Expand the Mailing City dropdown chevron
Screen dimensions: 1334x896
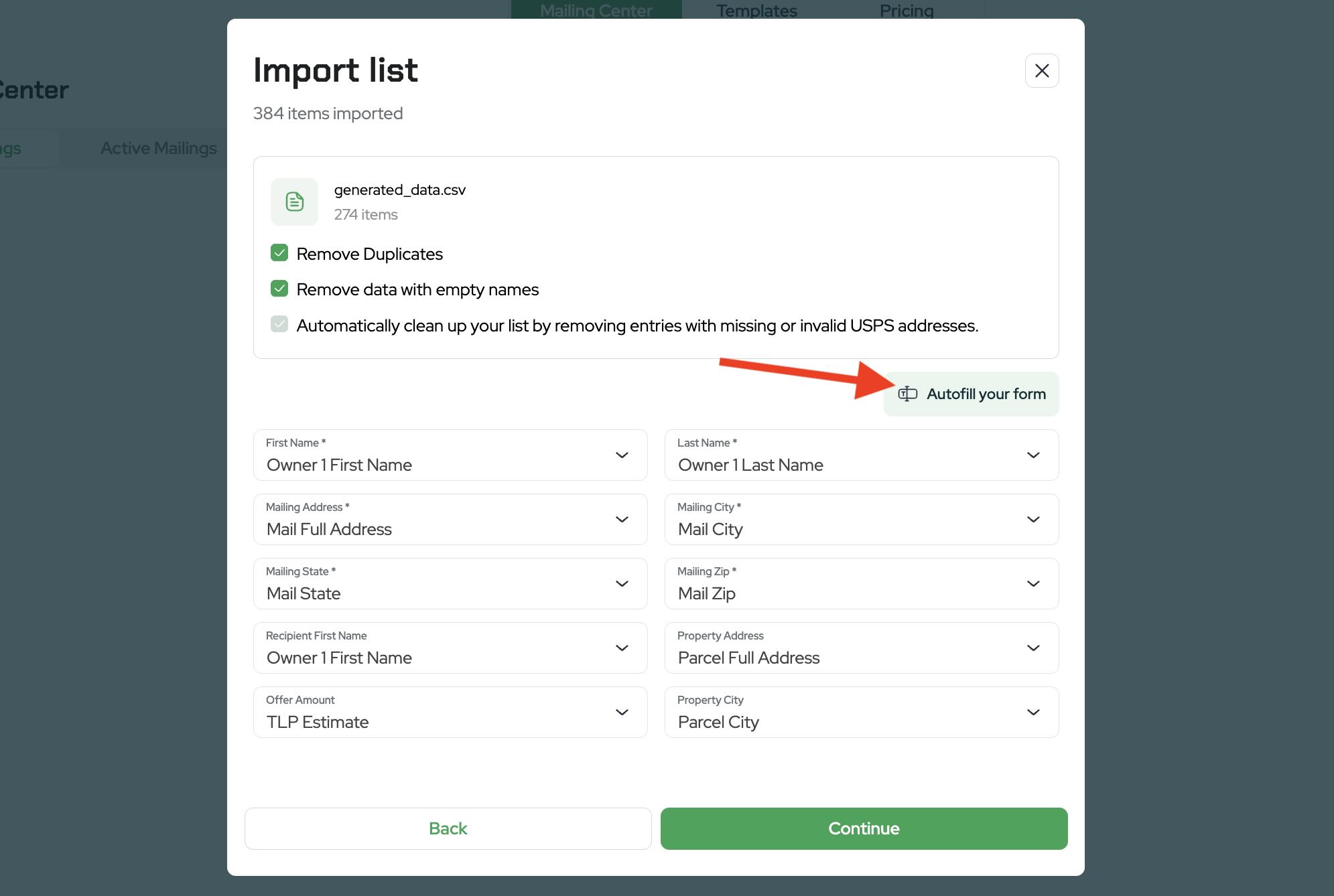(x=1032, y=520)
